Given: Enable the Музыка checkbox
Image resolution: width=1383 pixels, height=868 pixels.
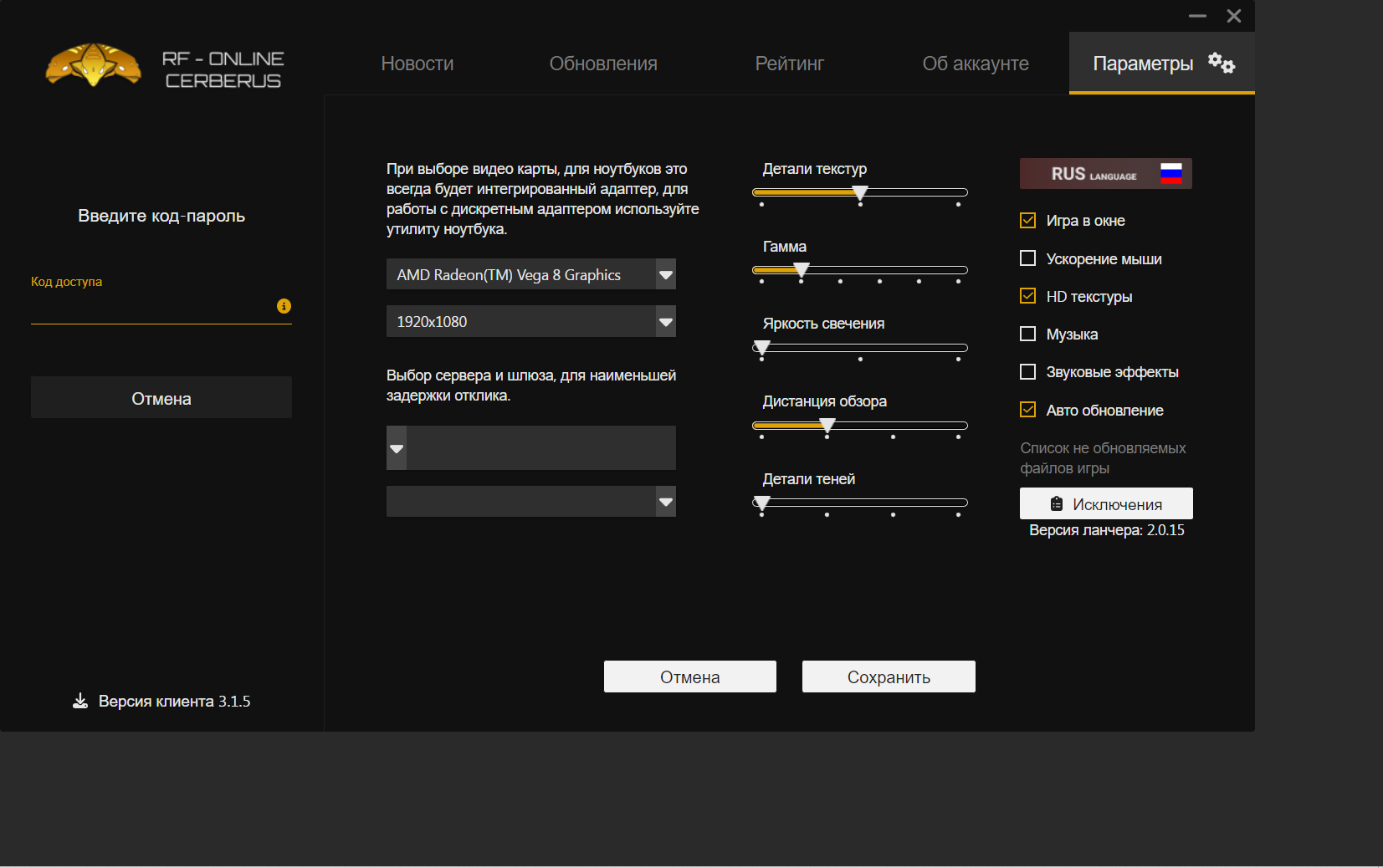Looking at the screenshot, I should point(1028,334).
